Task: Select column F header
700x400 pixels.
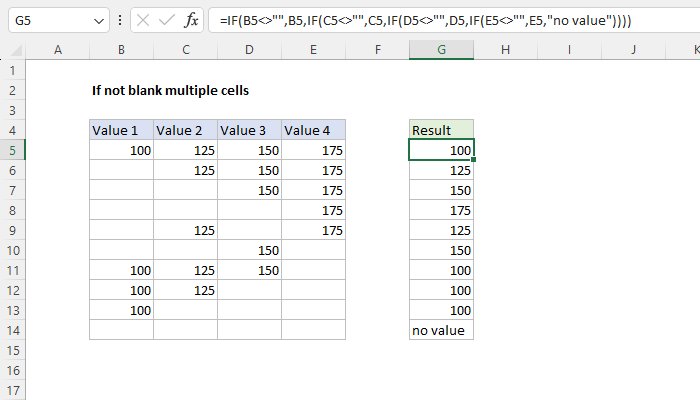Action: 378,50
